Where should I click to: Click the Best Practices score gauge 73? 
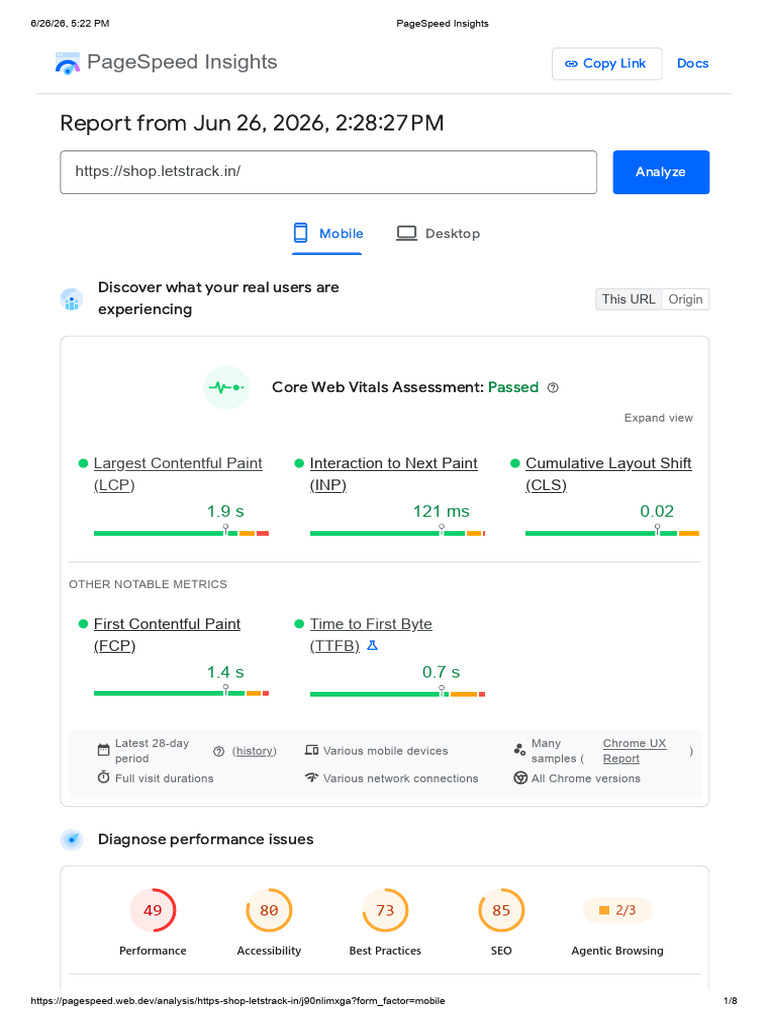[385, 910]
